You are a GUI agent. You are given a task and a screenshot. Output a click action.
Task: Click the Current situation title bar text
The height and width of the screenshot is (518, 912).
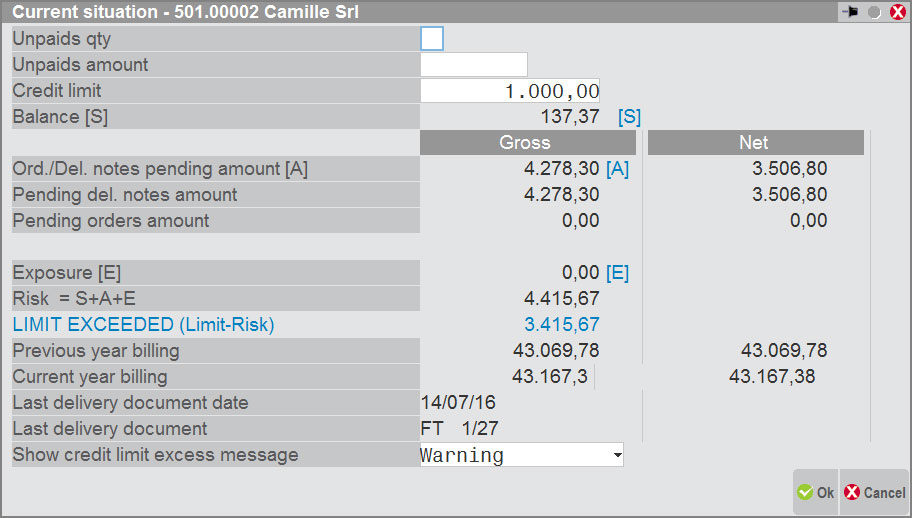pyautogui.click(x=186, y=12)
